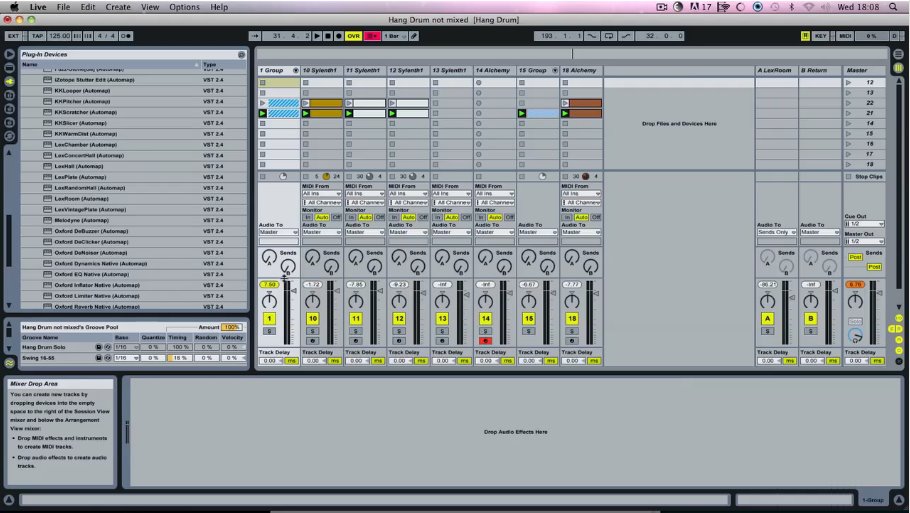Open the Edit menu
The height and width of the screenshot is (513, 910).
88,7
